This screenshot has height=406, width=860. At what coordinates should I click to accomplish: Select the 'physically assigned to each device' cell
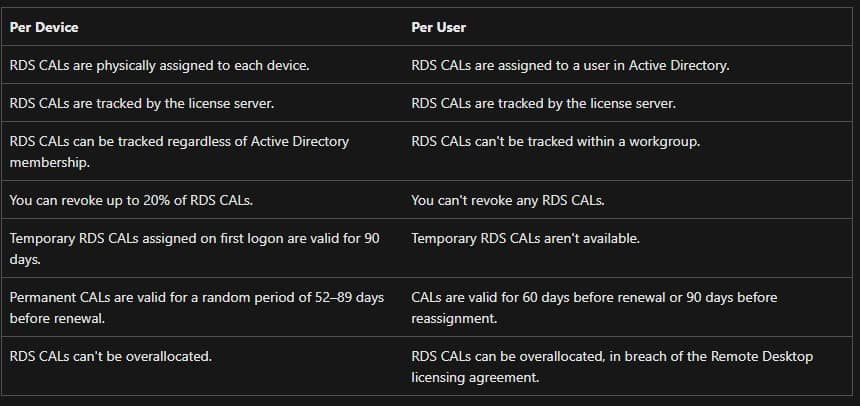point(157,66)
